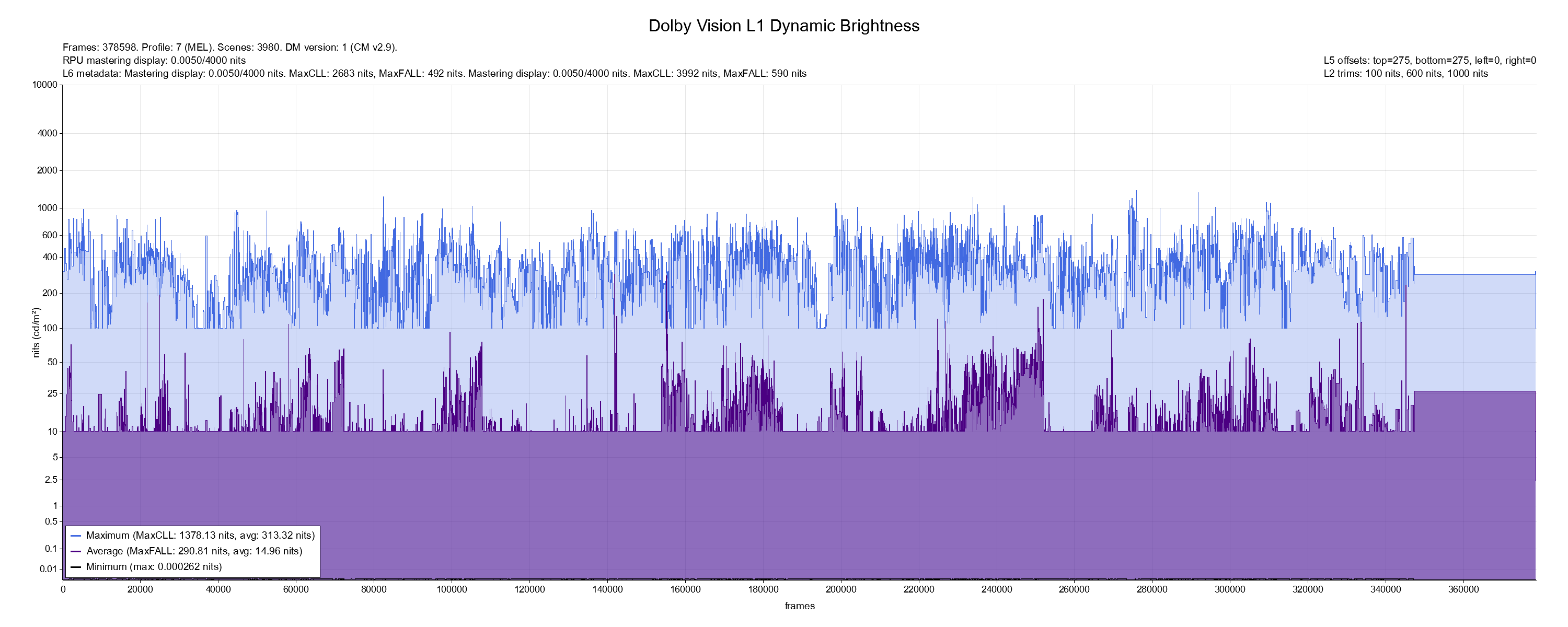The height and width of the screenshot is (627, 1568).
Task: Click the Minimum legend entry text
Action: pos(154,567)
